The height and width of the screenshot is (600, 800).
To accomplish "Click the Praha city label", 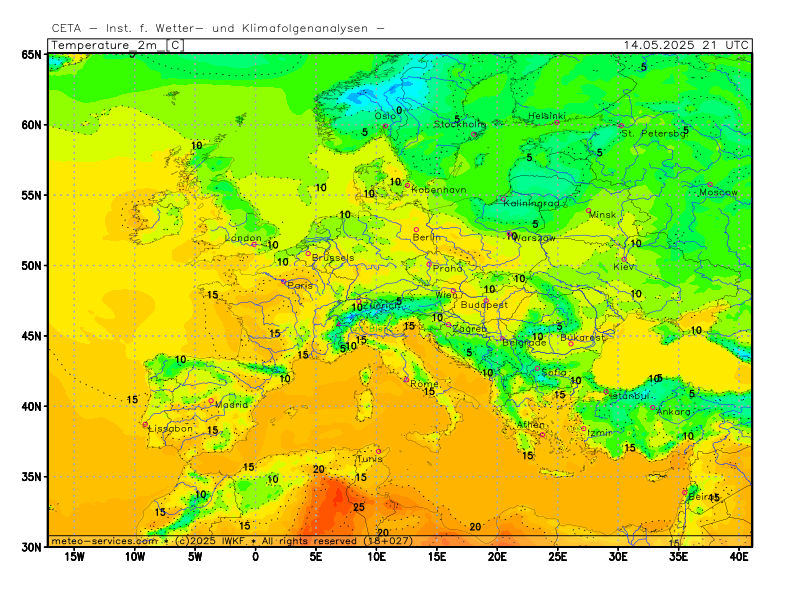I will point(447,268).
